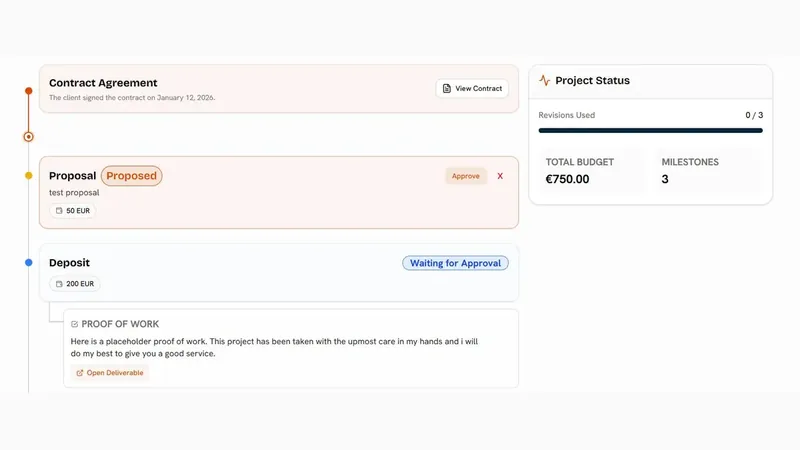
Task: Select the Milestones count card
Action: [708, 171]
